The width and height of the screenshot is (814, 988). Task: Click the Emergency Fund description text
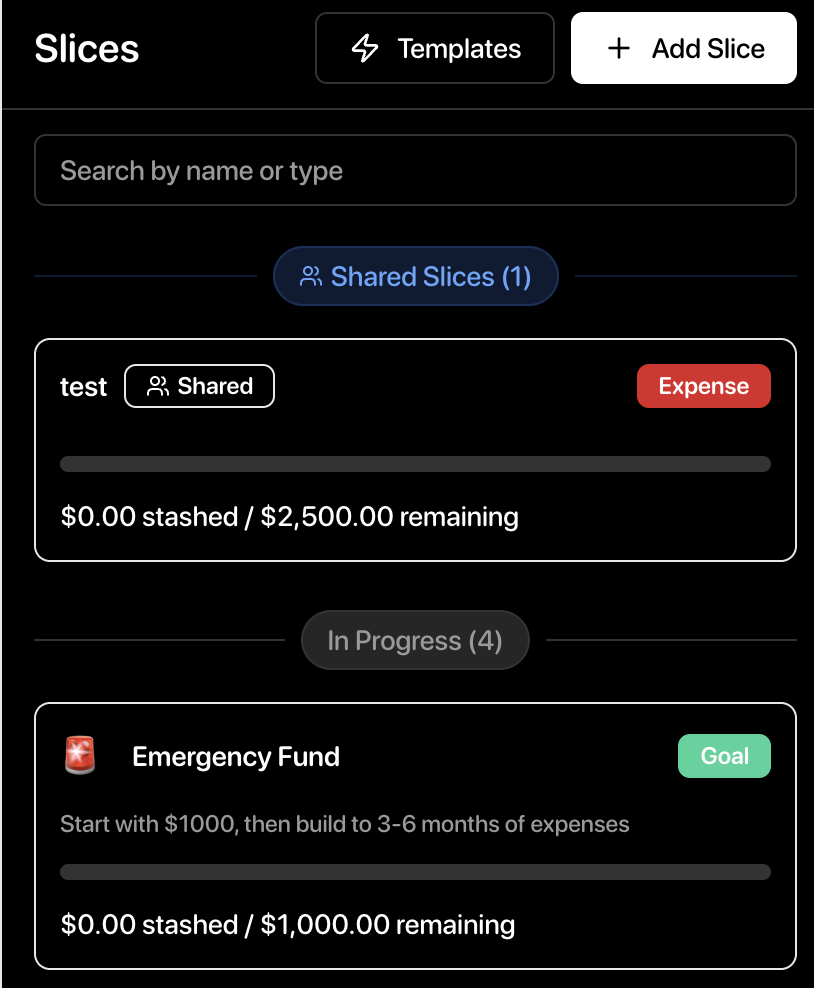[x=345, y=825]
